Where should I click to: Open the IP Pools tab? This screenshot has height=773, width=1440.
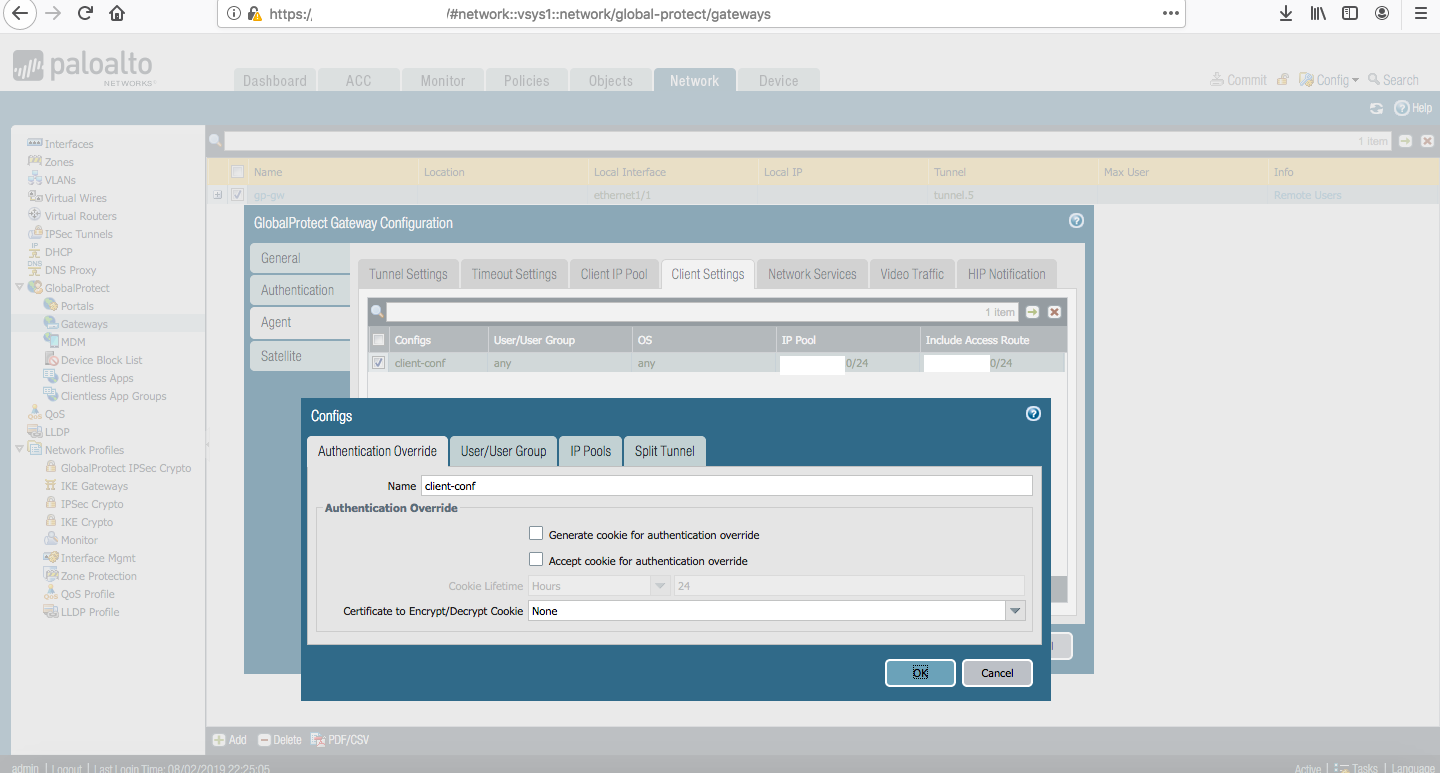(590, 451)
